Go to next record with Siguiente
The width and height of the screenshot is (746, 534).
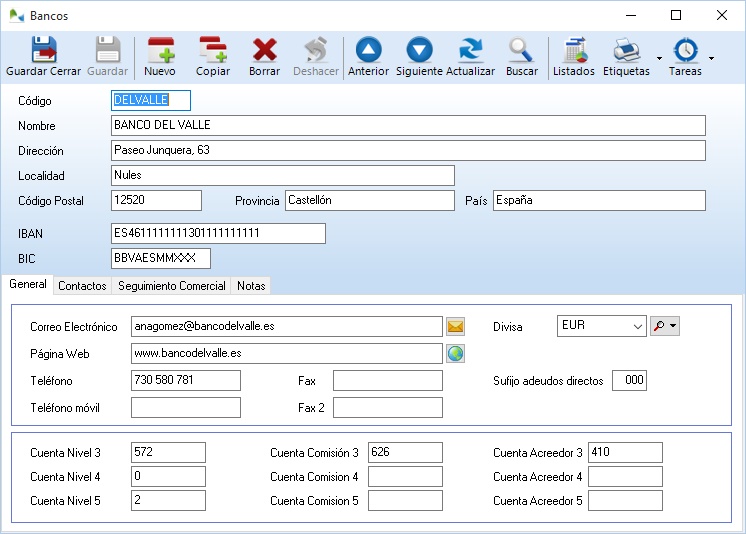click(x=419, y=57)
